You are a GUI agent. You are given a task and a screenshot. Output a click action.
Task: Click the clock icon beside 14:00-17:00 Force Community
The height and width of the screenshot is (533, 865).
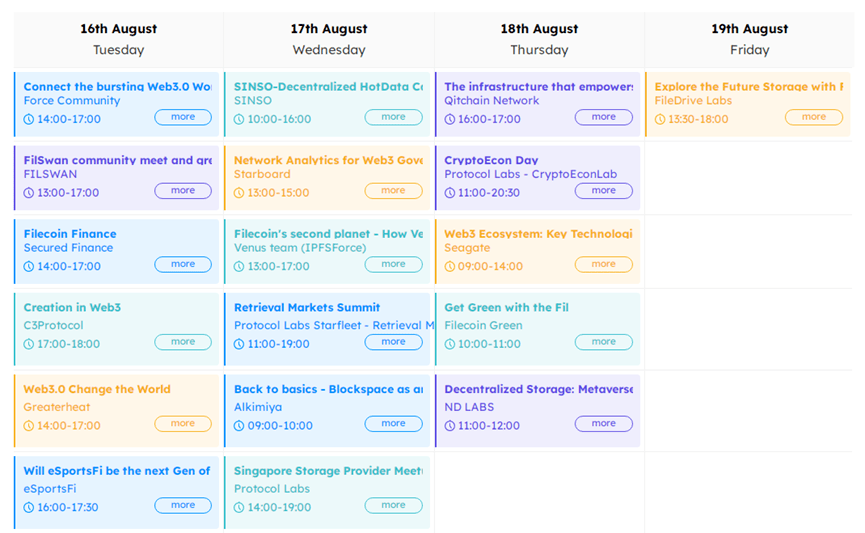29,119
